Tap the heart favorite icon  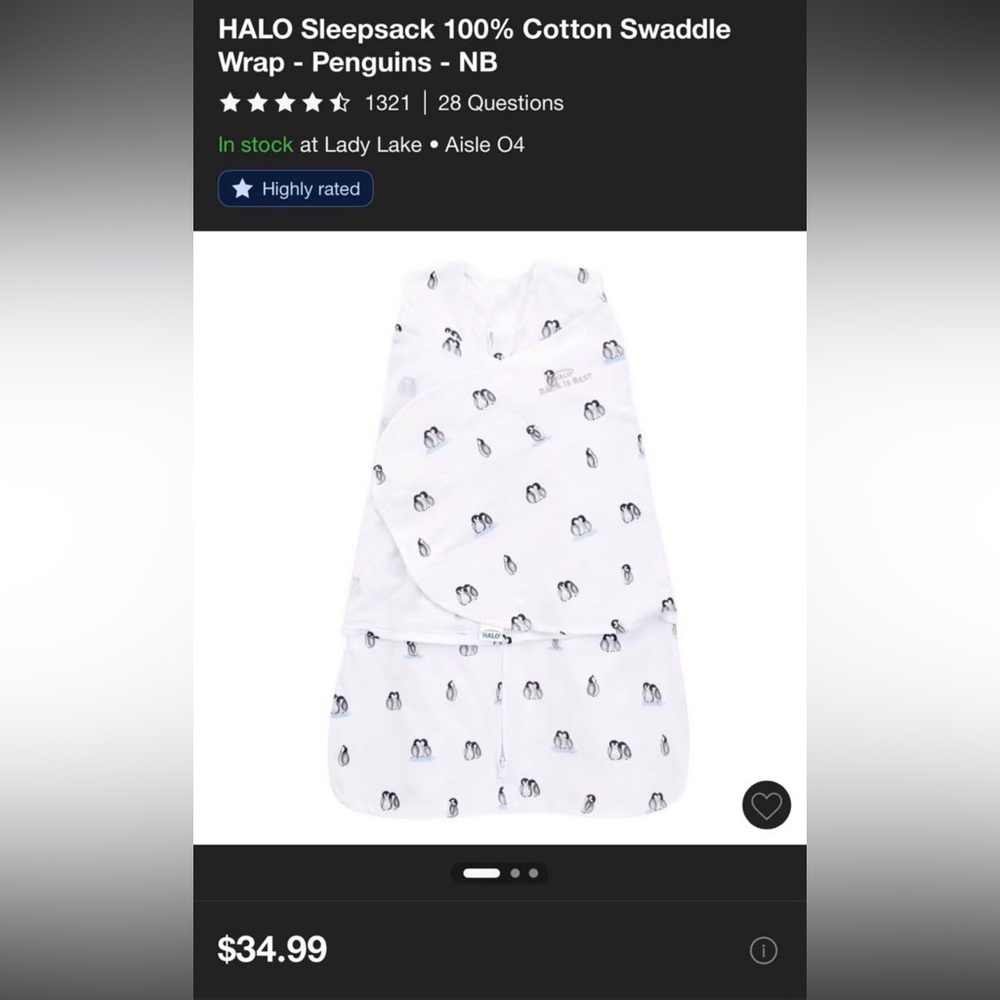766,804
